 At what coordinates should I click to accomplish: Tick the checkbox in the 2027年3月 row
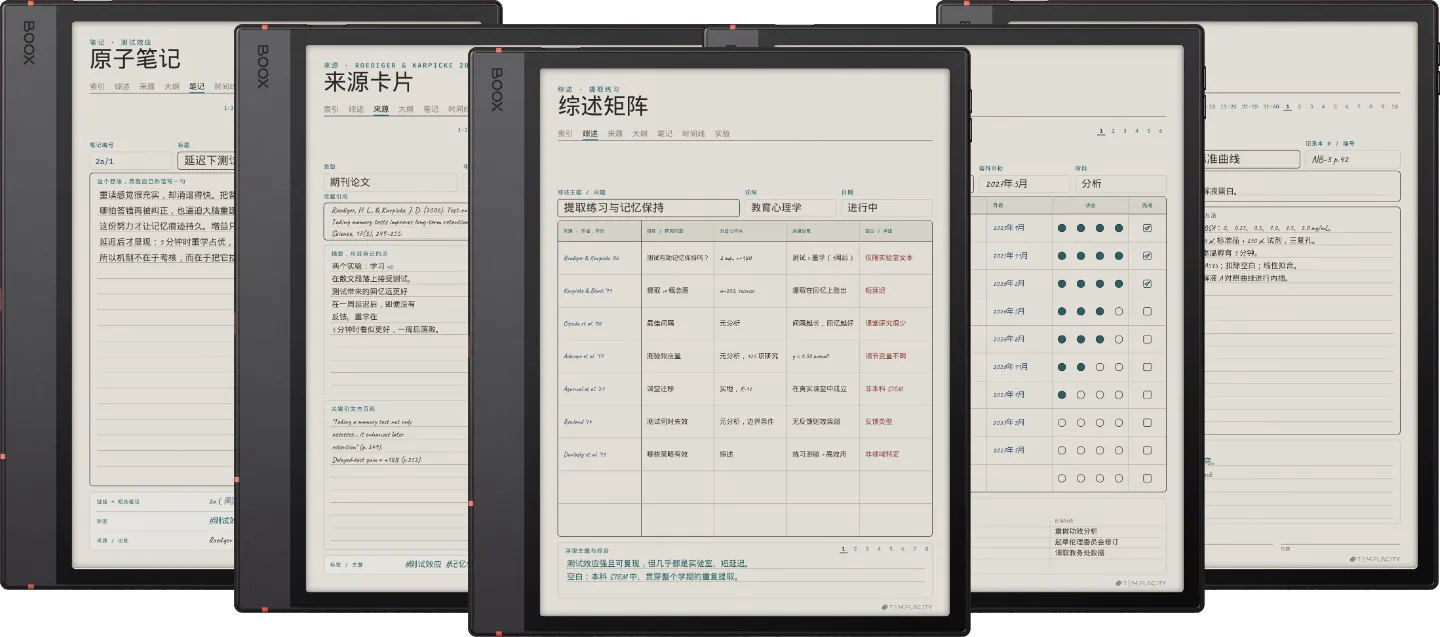[x=1147, y=423]
